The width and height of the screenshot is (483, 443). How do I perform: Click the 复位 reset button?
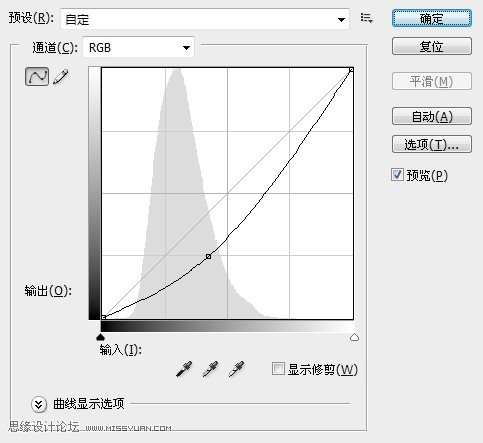pyautogui.click(x=432, y=46)
